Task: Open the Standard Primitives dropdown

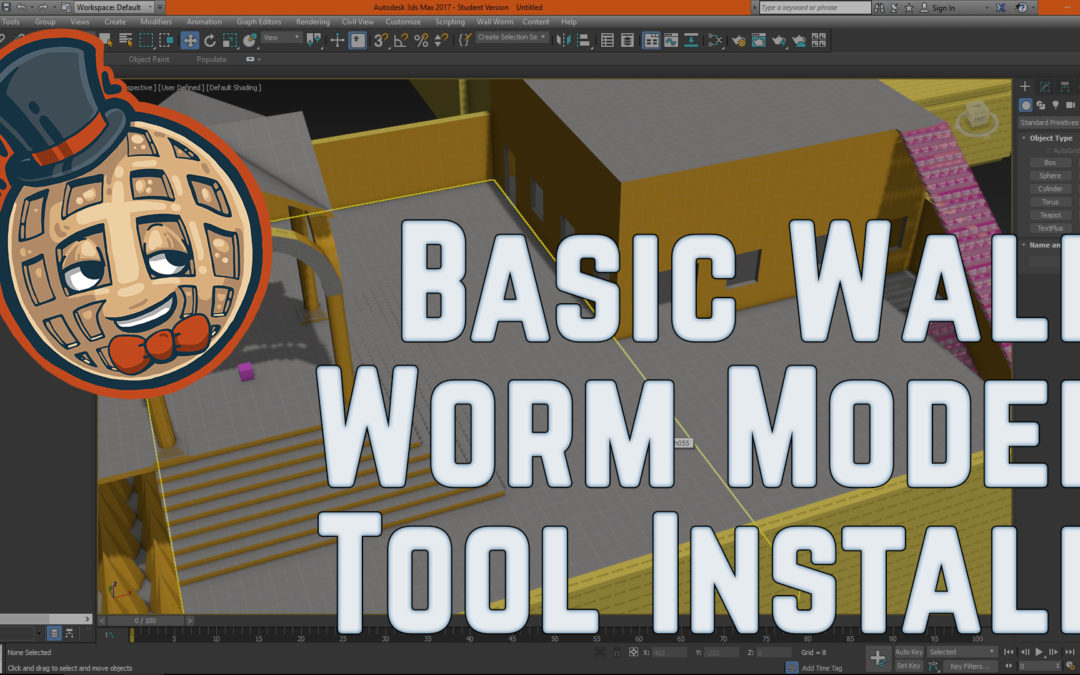Action: click(x=1049, y=123)
